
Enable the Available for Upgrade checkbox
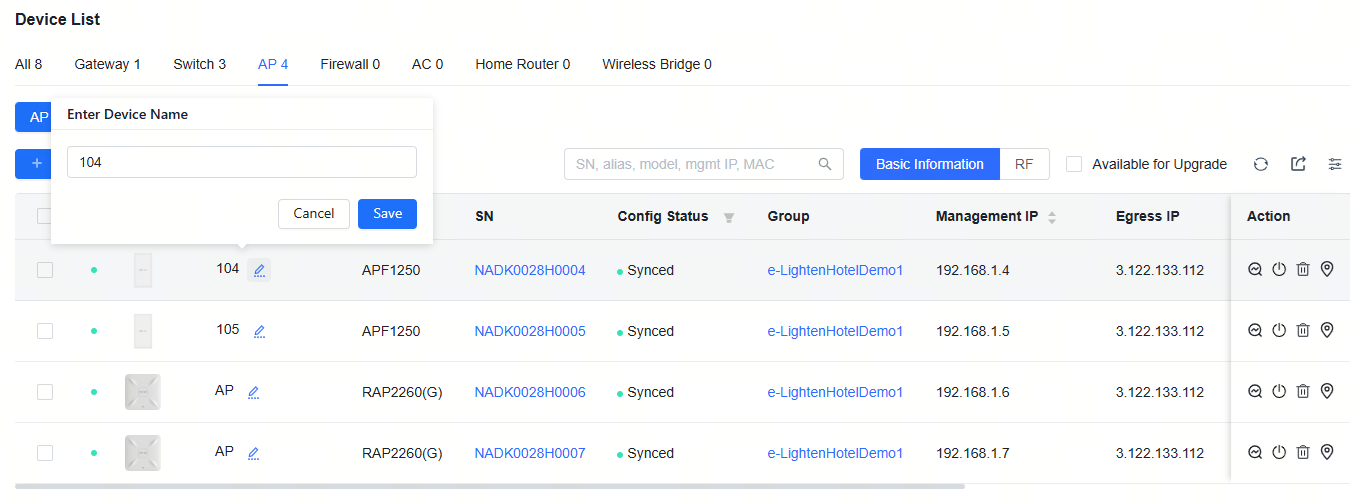[1074, 164]
